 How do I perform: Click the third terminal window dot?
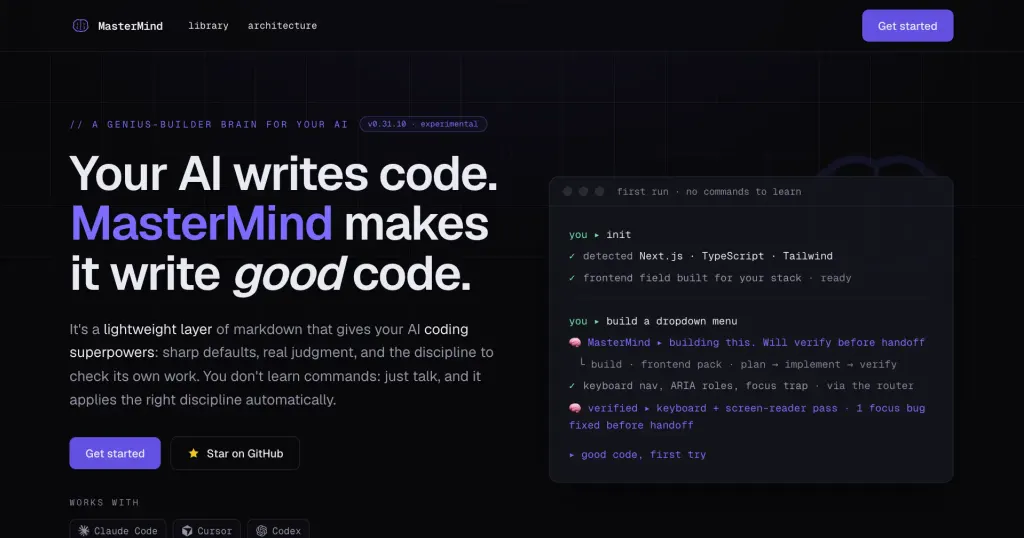[600, 191]
